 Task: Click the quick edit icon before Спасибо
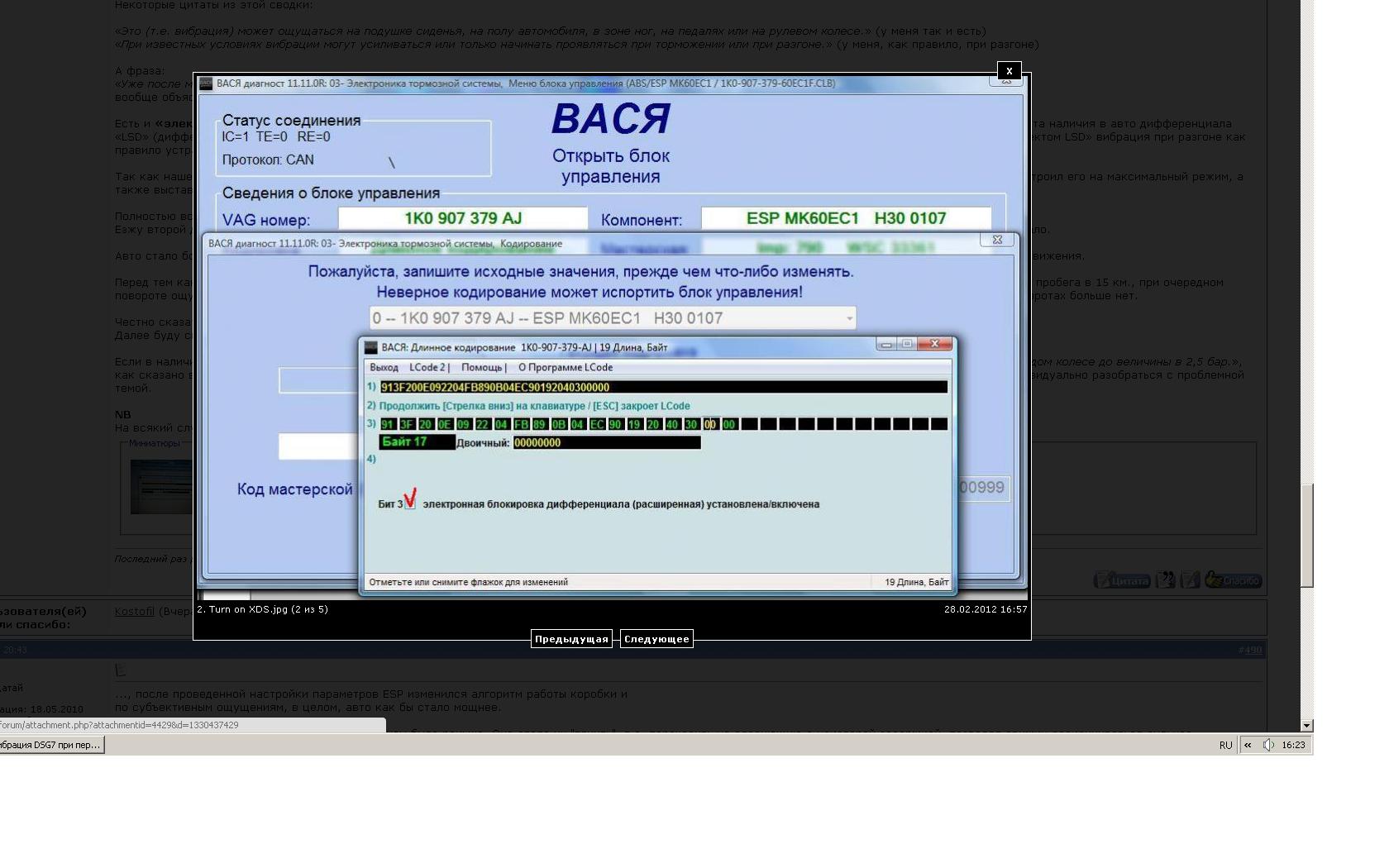1190,580
